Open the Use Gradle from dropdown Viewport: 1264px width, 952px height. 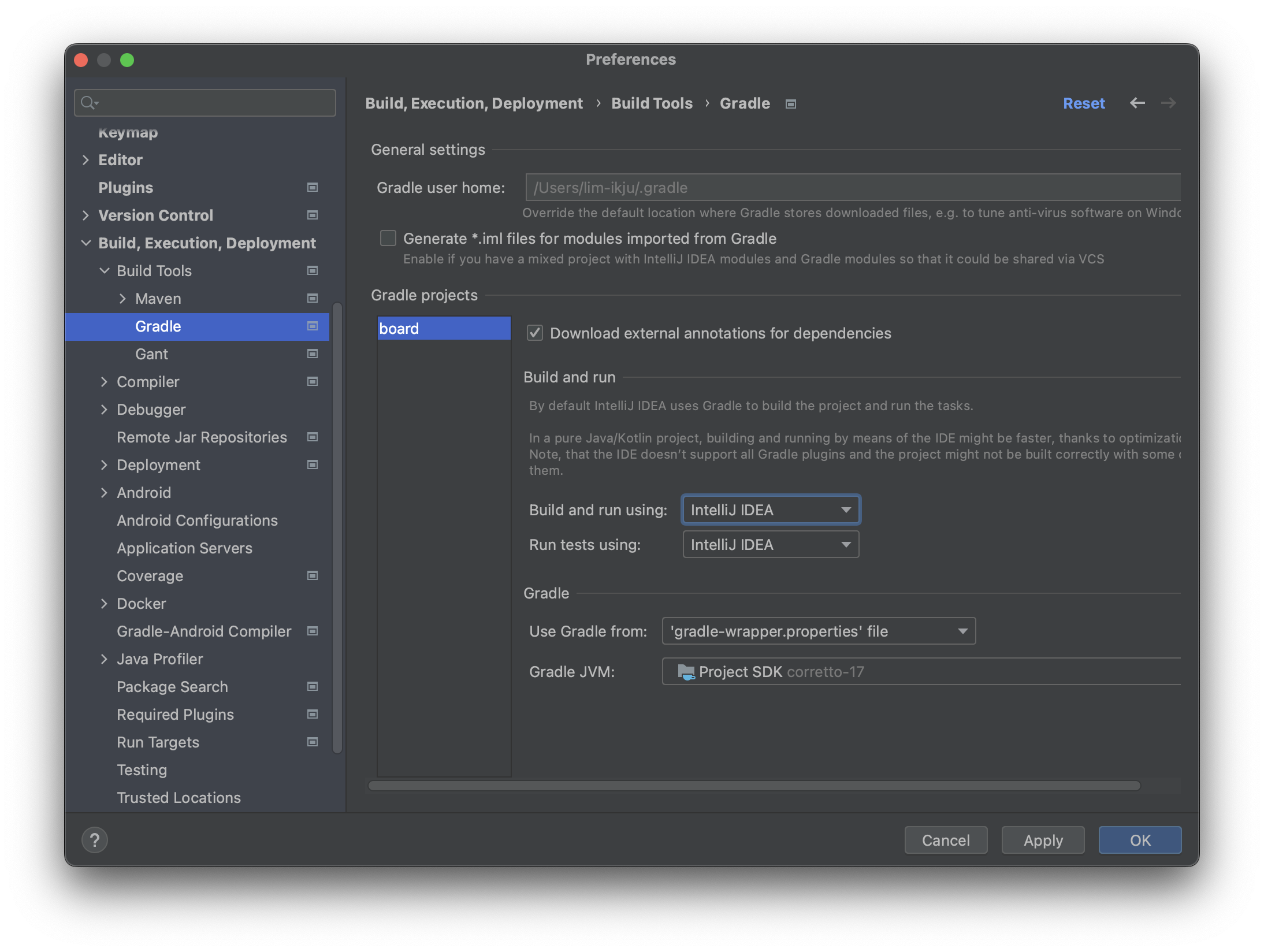(x=818, y=631)
